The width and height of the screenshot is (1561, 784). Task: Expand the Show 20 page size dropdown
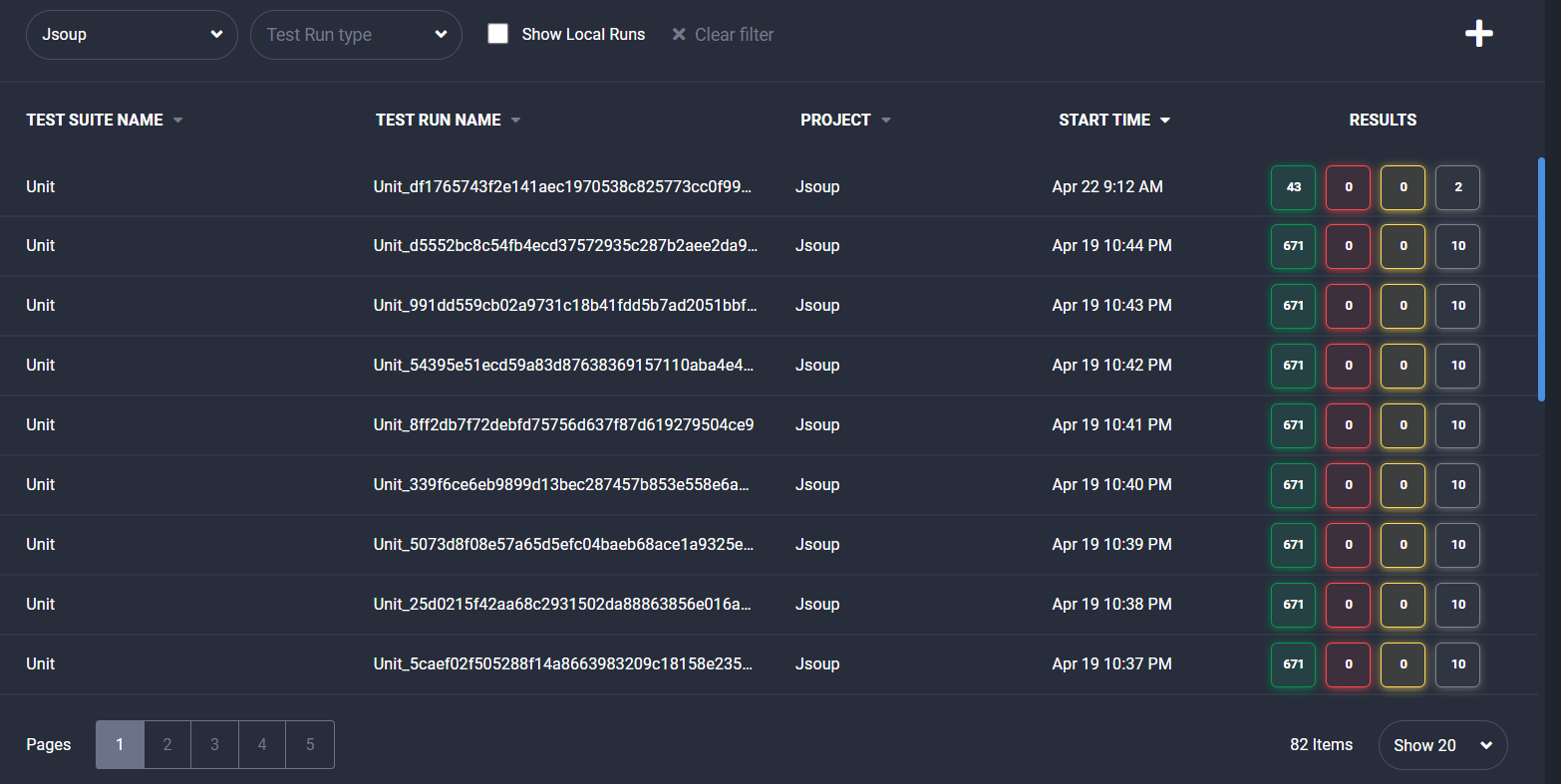[1442, 744]
